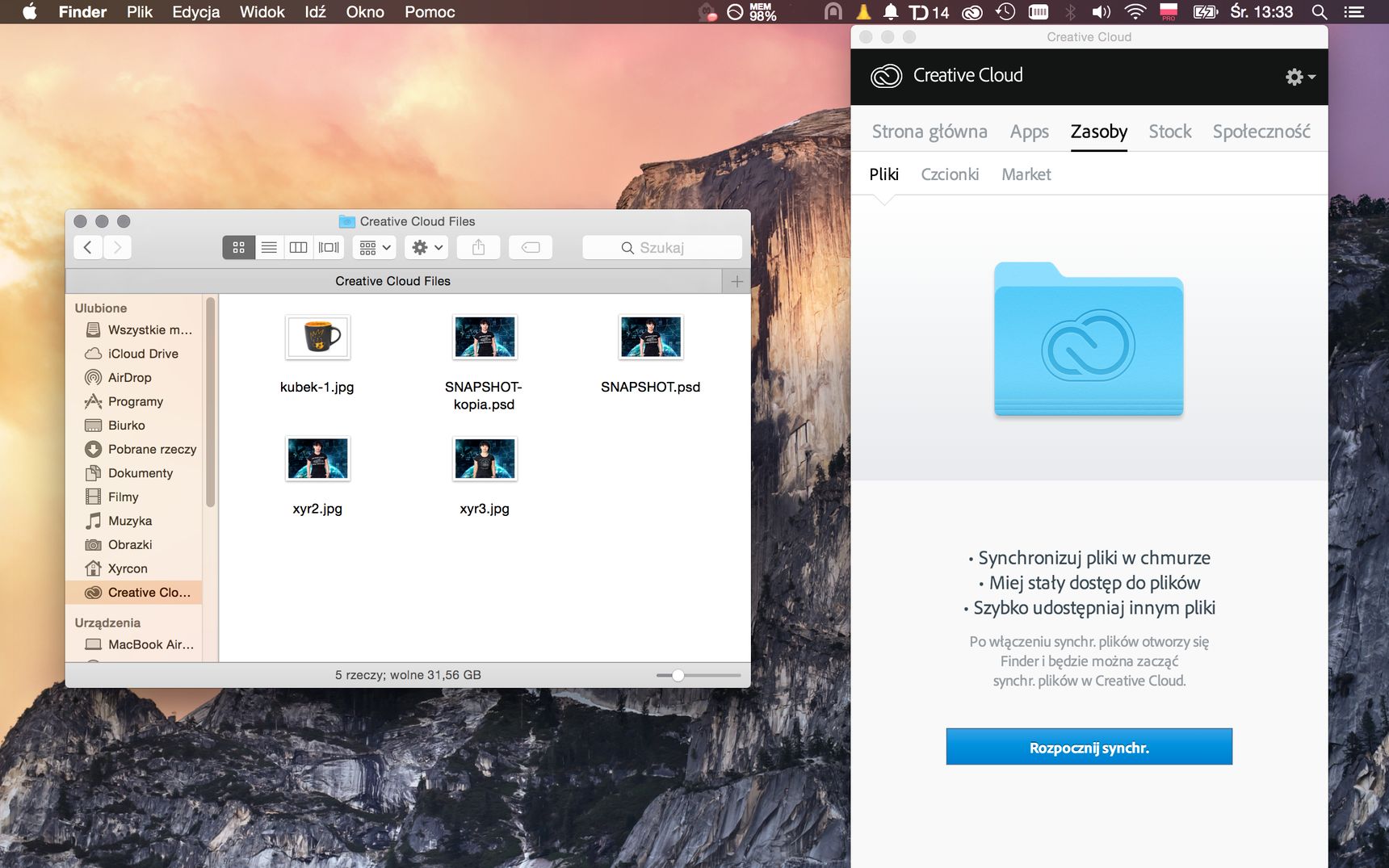Click the volume menu bar icon
This screenshot has height=868, width=1389.
point(1102,11)
